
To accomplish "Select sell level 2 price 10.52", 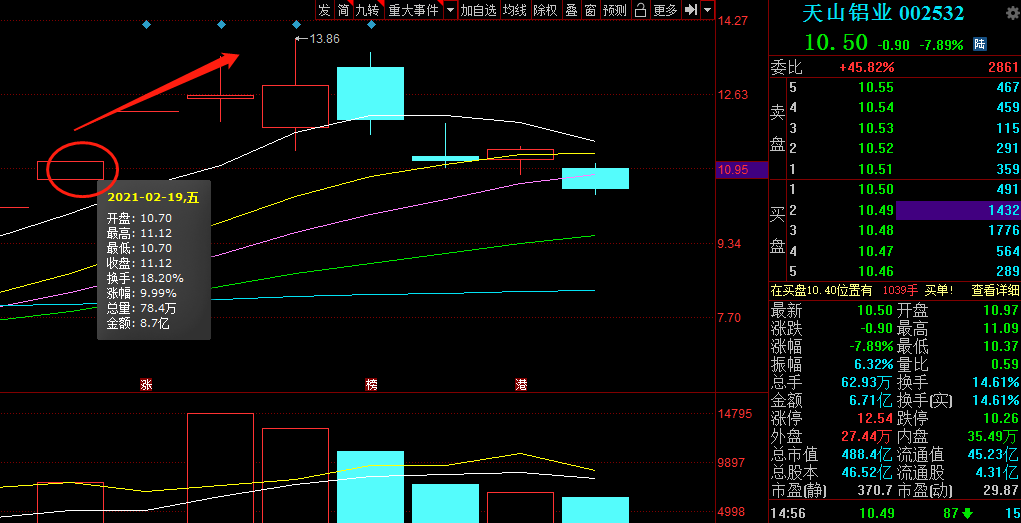I will tap(876, 148).
